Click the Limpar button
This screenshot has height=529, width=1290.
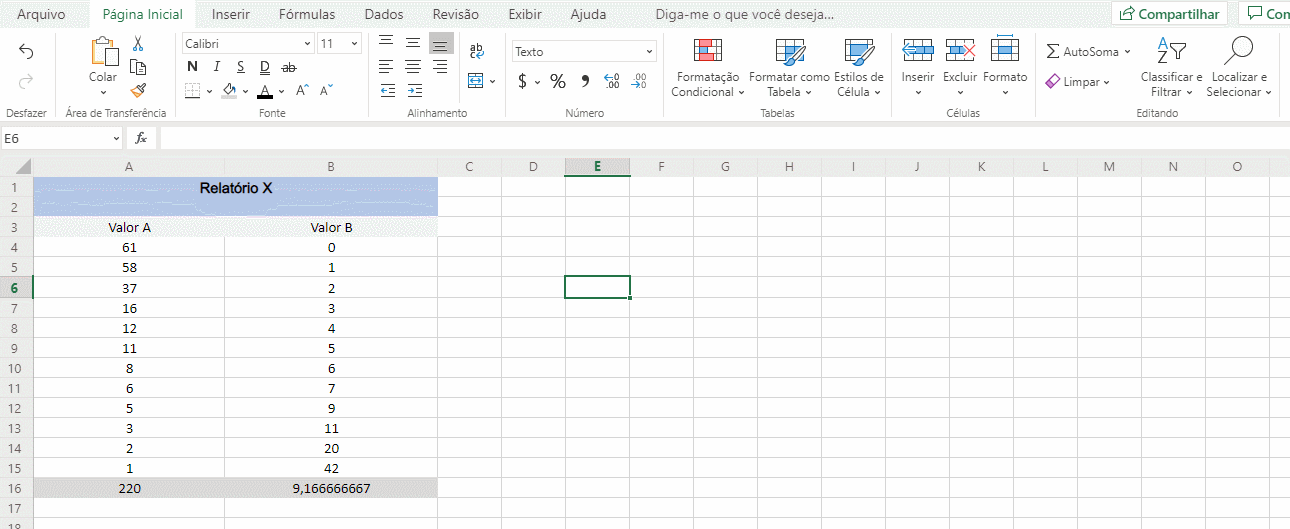coord(1080,82)
